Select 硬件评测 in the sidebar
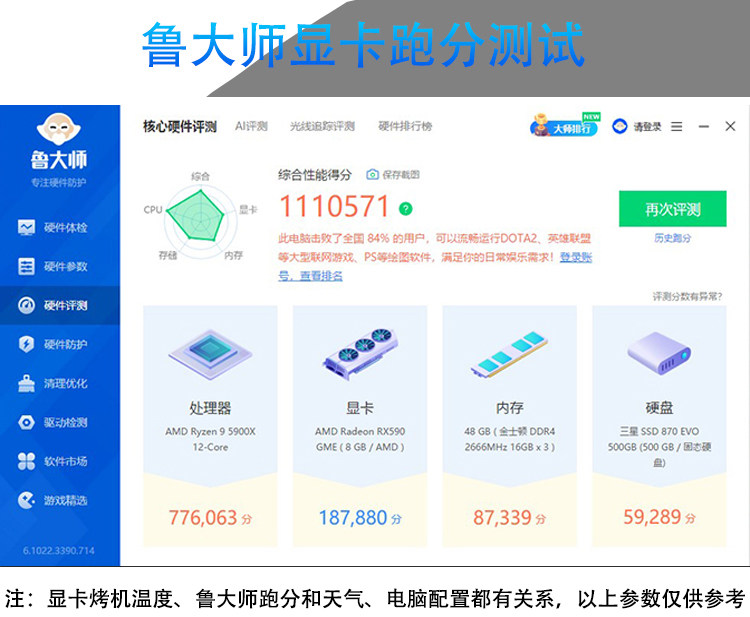Screen dimensions: 750x617 tap(60, 305)
